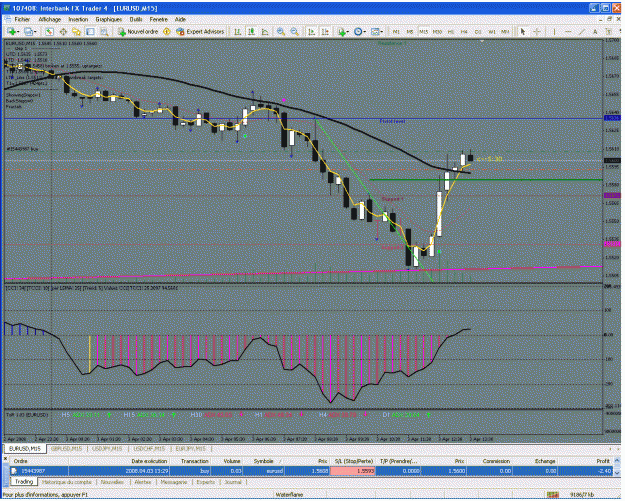The image size is (625, 501).
Task: Select the trendline drawing tool
Action: (x=582, y=31)
